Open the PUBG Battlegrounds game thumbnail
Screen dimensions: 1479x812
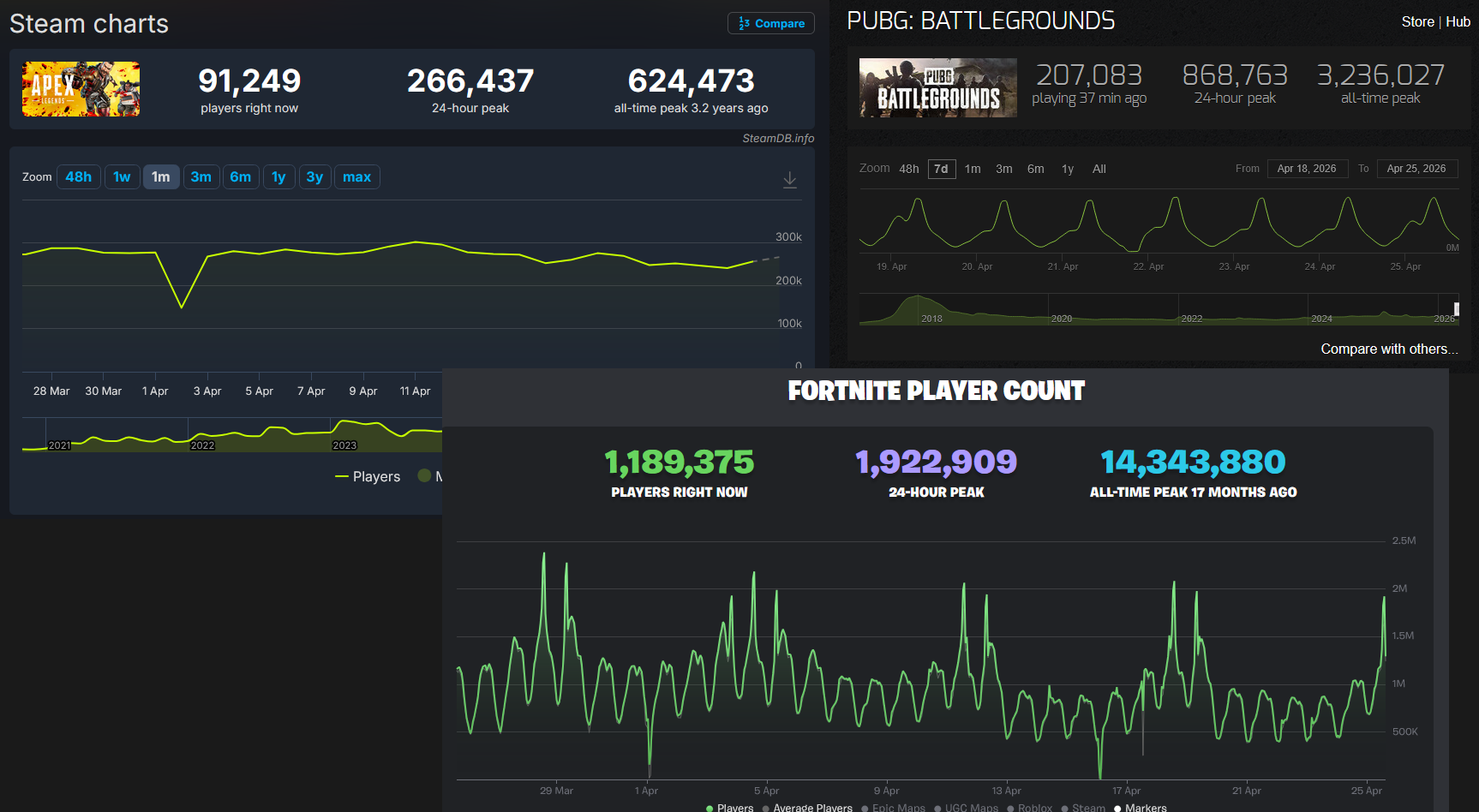click(x=938, y=87)
